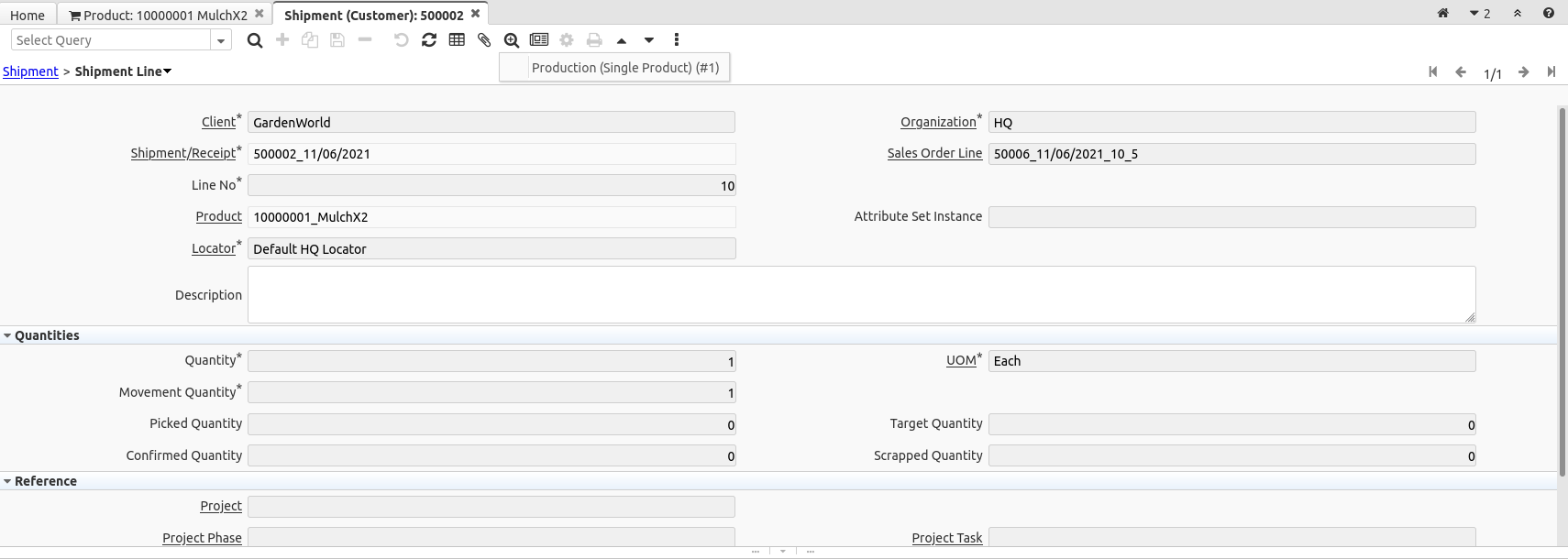Click the home icon at top right

click(x=1442, y=13)
